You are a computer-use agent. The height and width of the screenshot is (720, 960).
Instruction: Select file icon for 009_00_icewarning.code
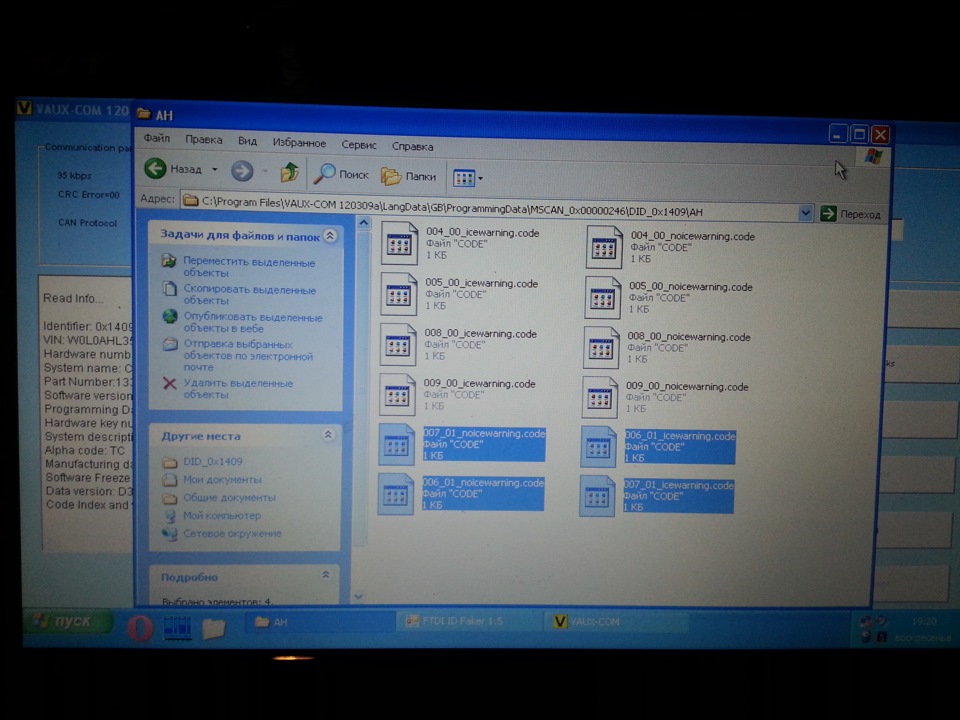point(397,395)
